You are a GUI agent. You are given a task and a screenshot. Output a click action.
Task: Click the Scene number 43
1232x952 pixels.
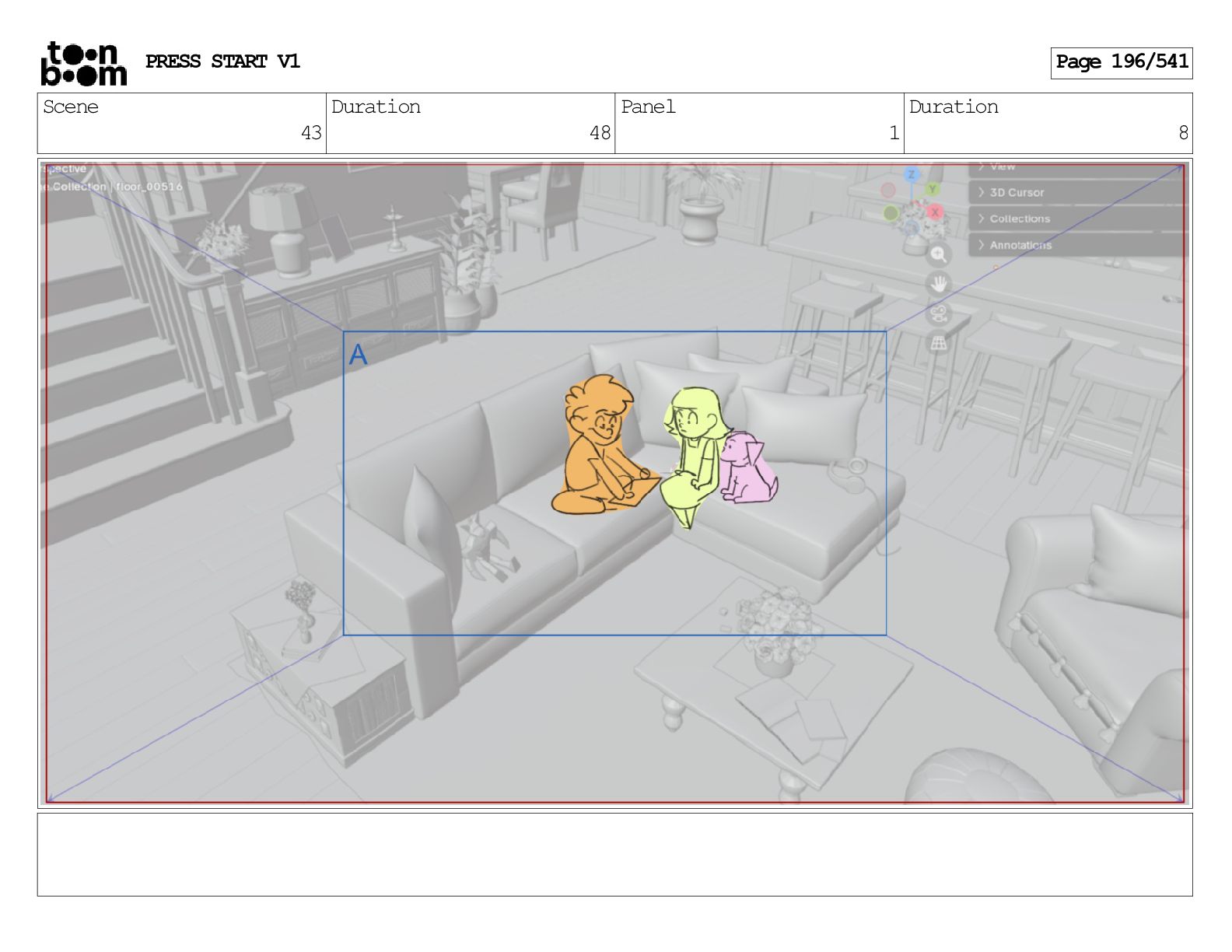tap(311, 133)
